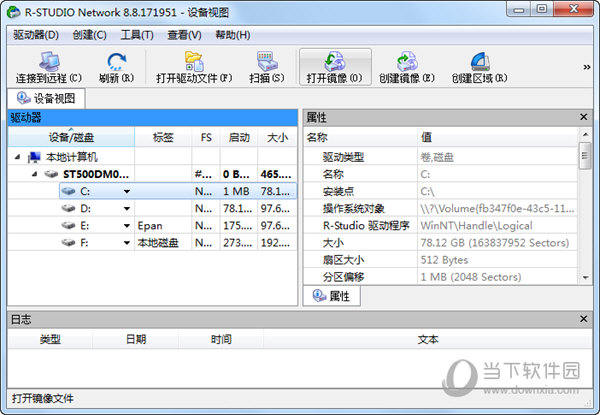The height and width of the screenshot is (415, 600).
Task: Click the Local Computer (本地计算机) icon
Action: point(34,157)
